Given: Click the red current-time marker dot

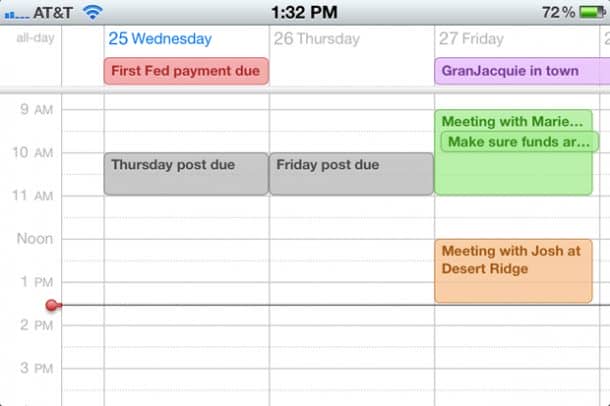Looking at the screenshot, I should point(52,305).
